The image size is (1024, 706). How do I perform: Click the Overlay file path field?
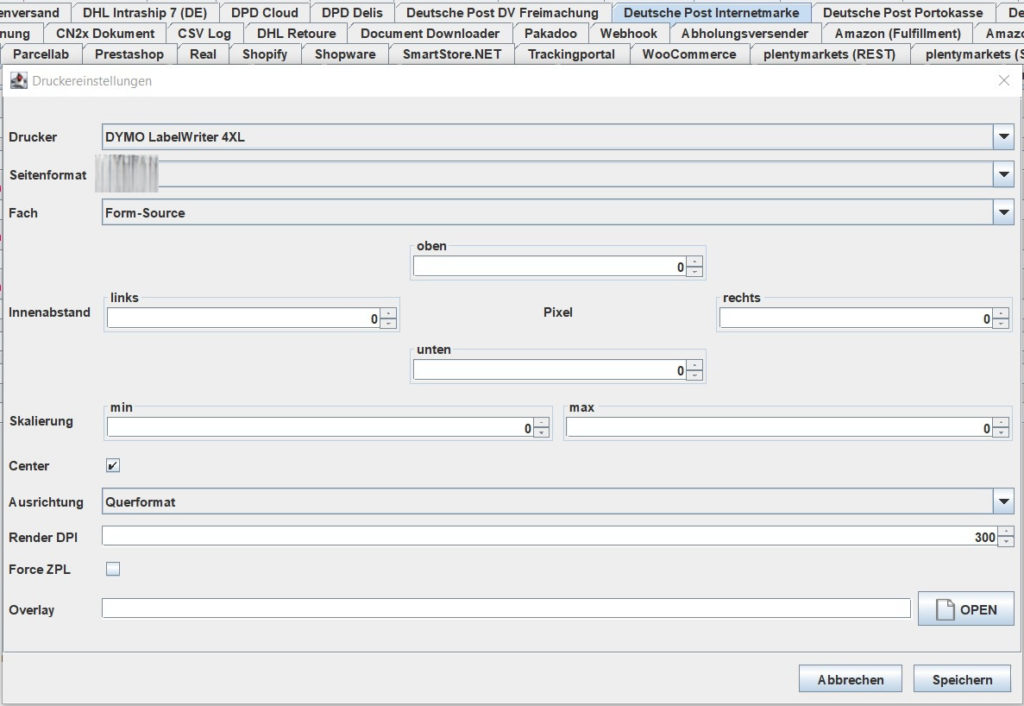(x=506, y=608)
